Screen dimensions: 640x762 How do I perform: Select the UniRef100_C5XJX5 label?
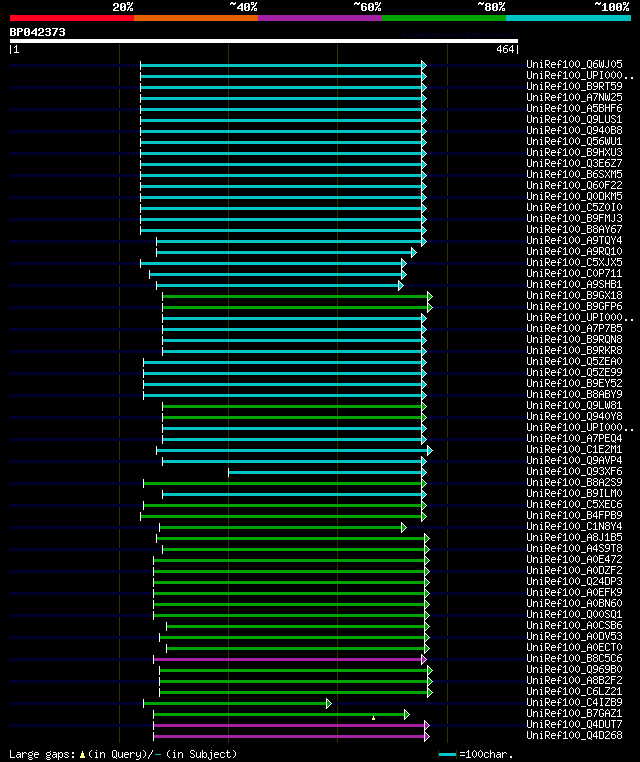pos(574,262)
